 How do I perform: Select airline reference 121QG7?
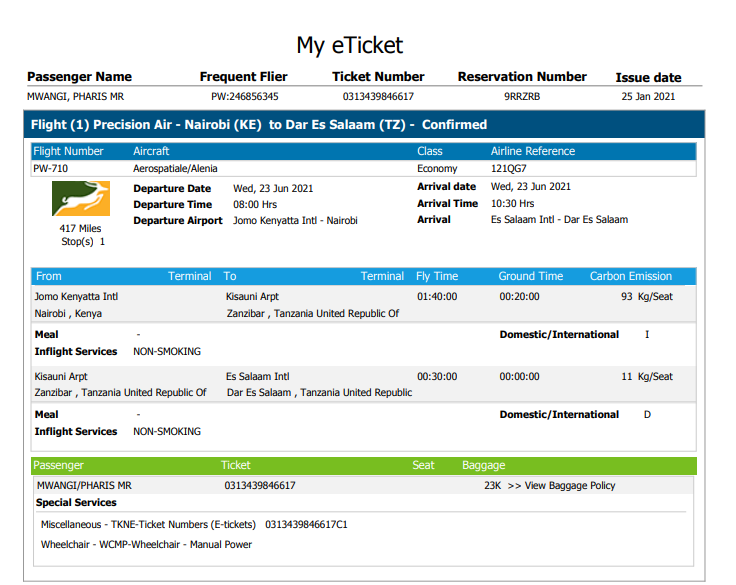pos(509,169)
